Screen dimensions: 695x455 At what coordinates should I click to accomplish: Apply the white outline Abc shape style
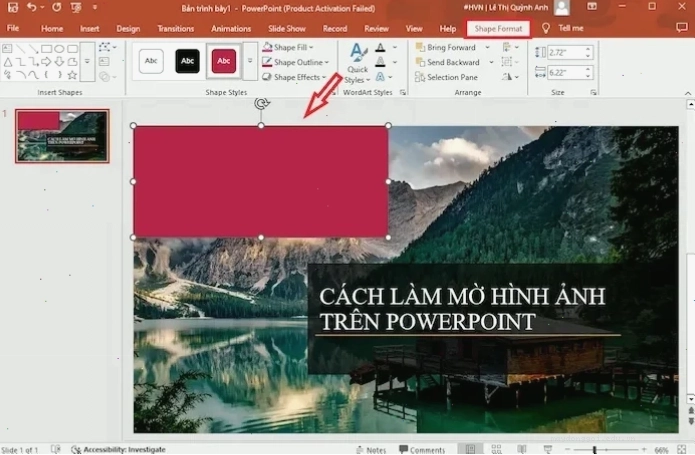(151, 61)
